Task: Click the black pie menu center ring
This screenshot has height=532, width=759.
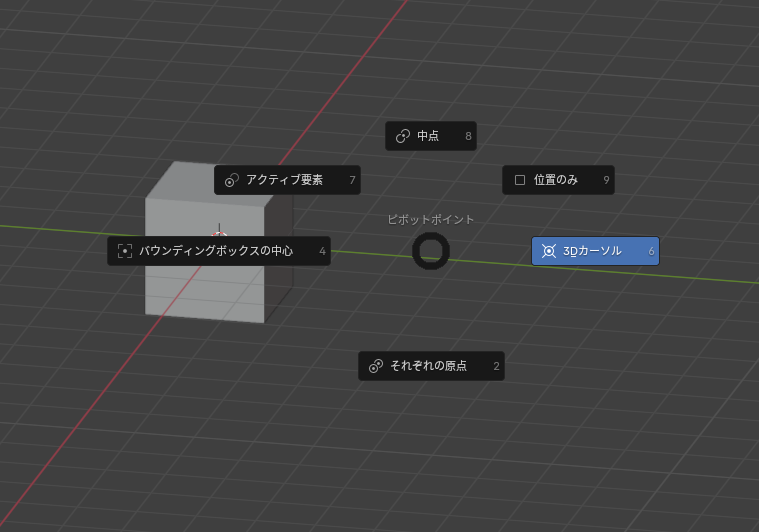Action: click(431, 251)
